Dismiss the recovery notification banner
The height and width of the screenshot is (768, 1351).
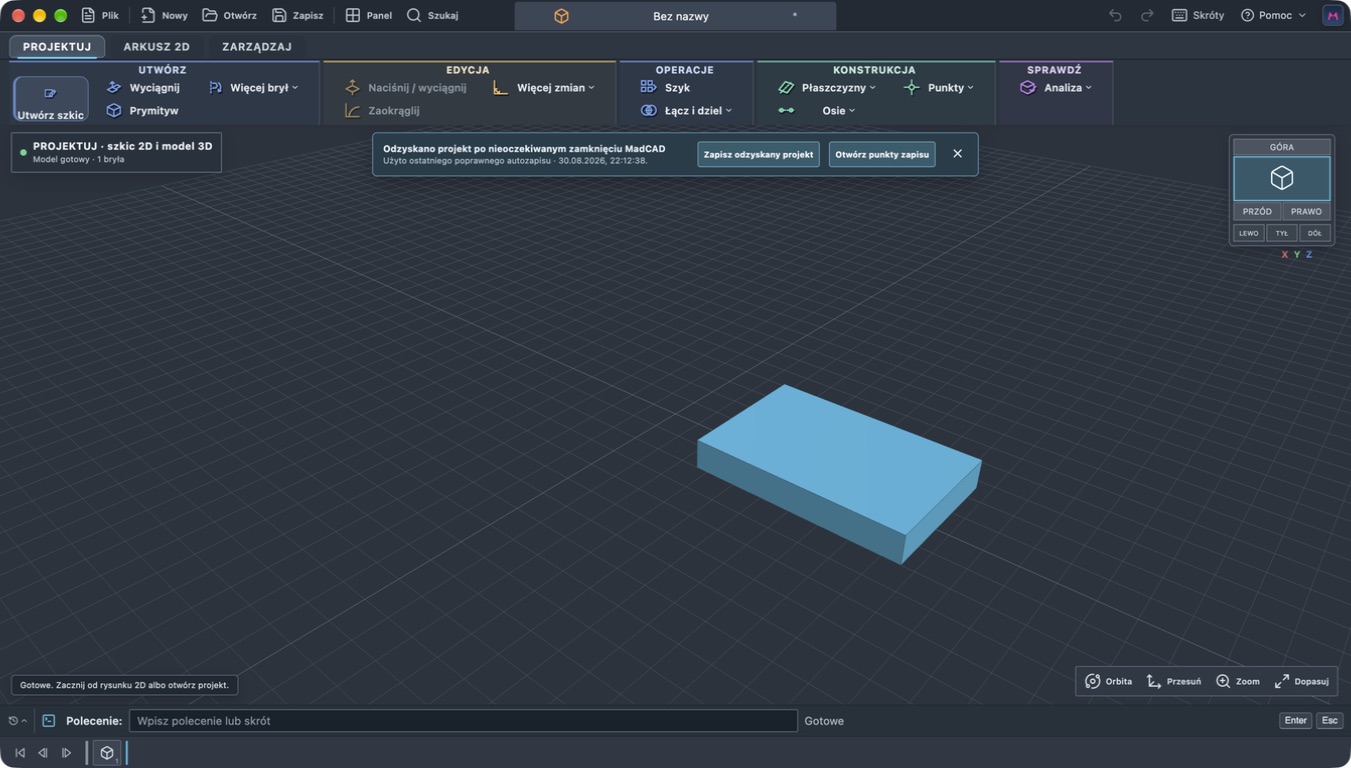[x=957, y=154]
